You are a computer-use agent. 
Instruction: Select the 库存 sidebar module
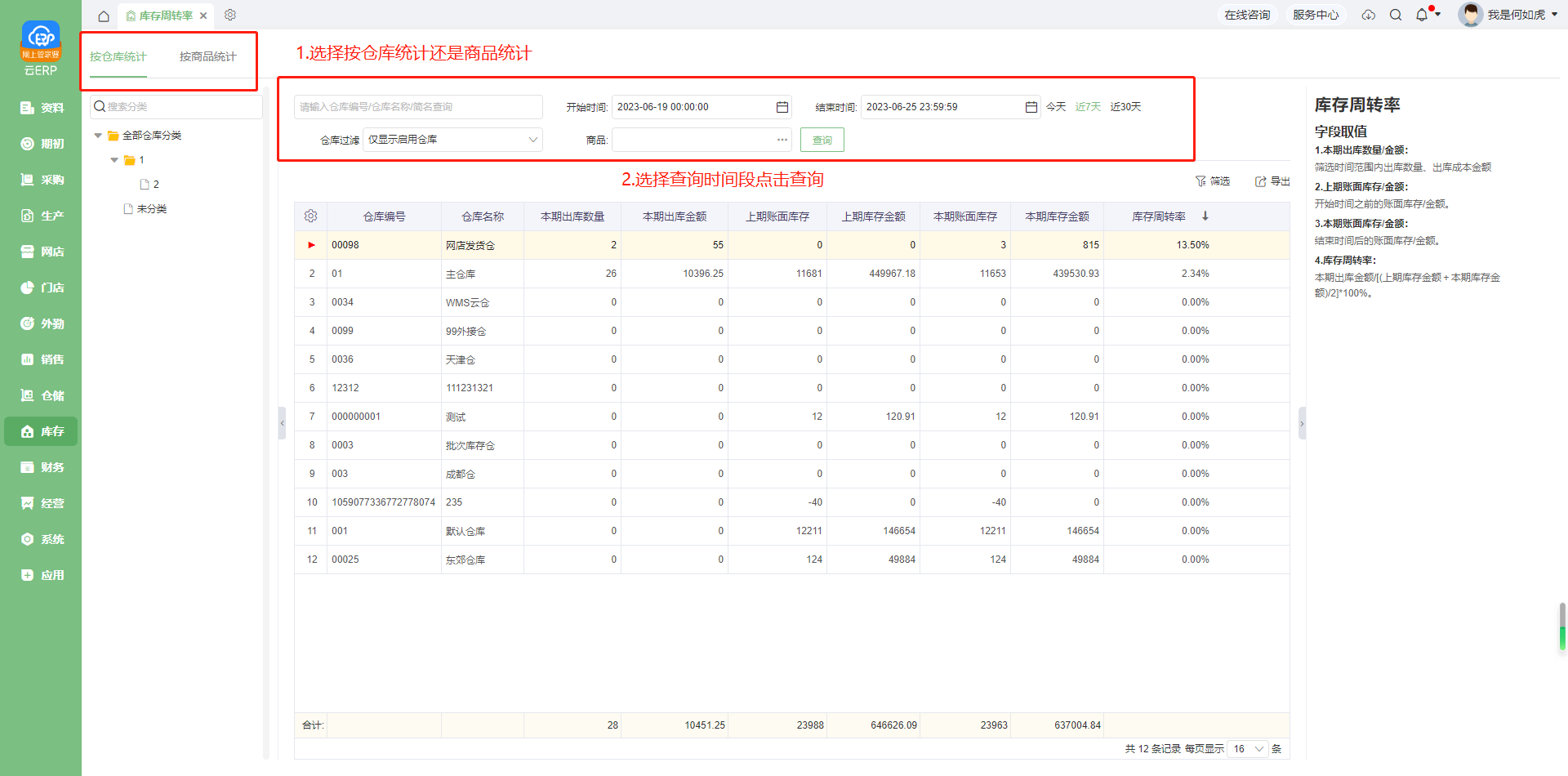(41, 431)
